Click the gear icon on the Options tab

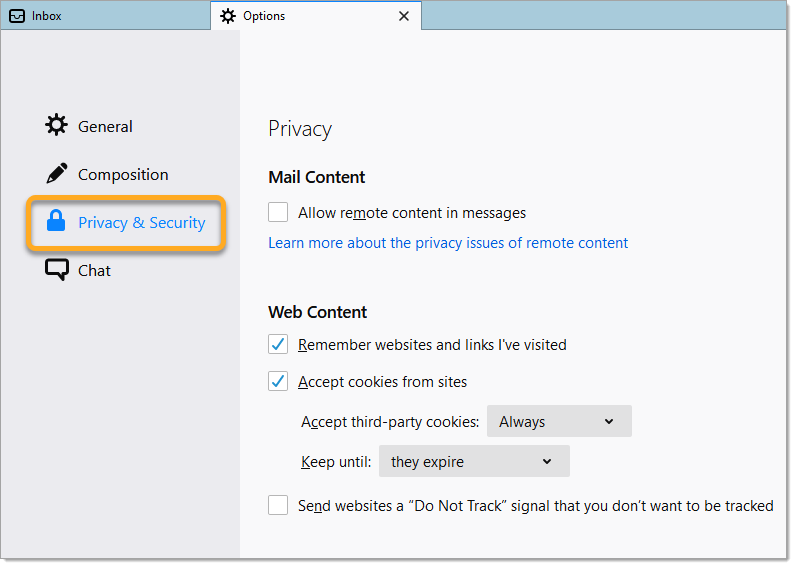[x=229, y=16]
